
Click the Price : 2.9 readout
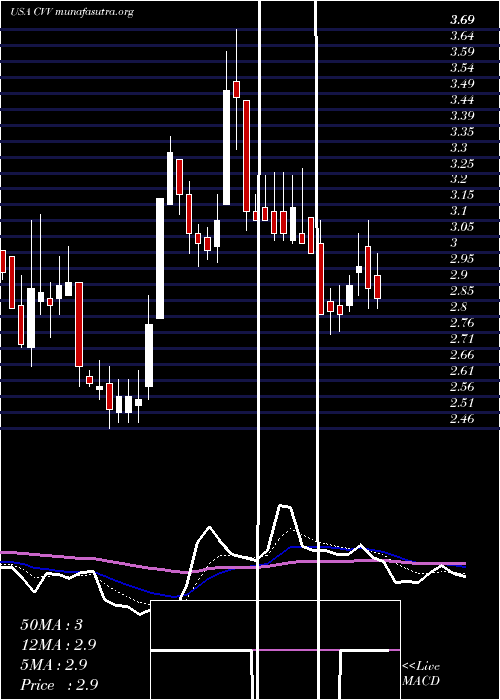click(59, 685)
